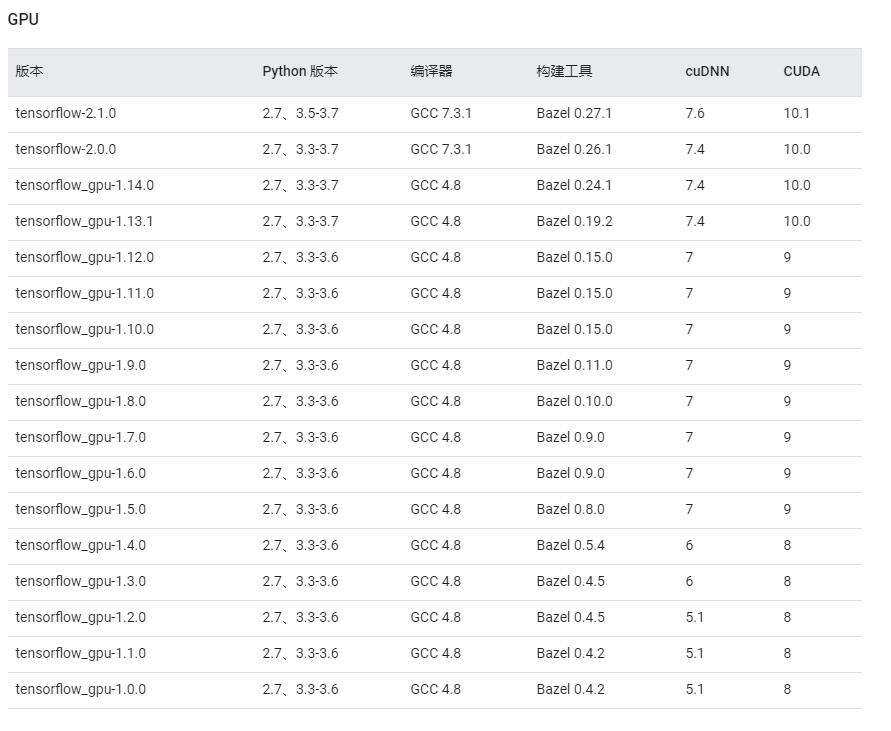Select the Bazel 0.24.1 cell
The height and width of the screenshot is (731, 891).
pyautogui.click(x=574, y=185)
